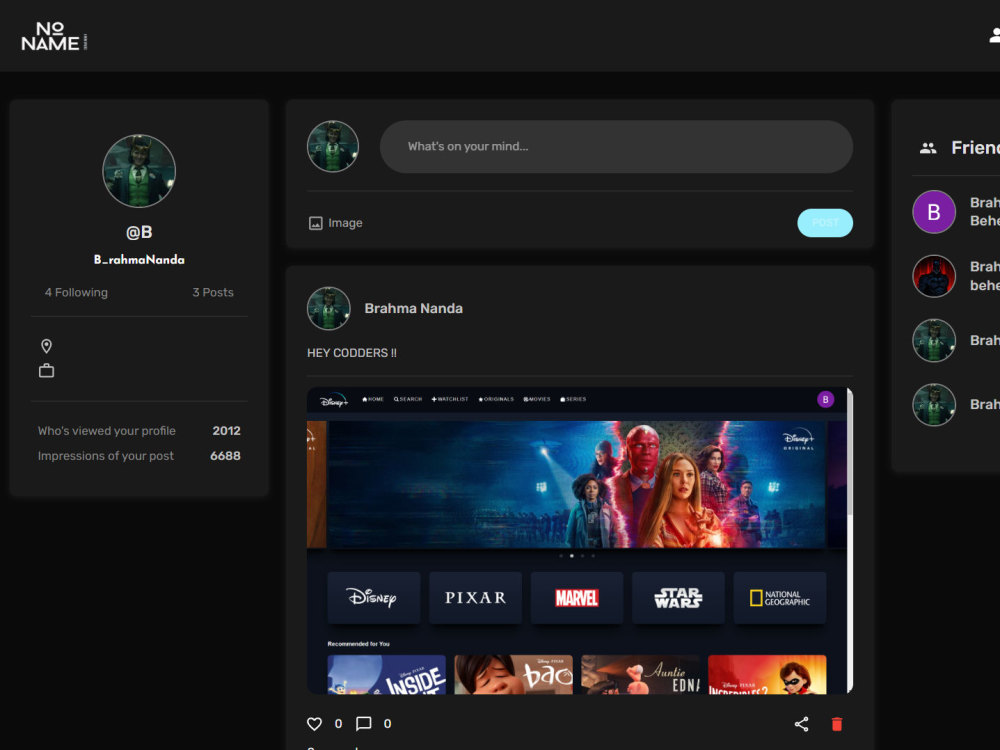Submit with the POST button

[825, 223]
